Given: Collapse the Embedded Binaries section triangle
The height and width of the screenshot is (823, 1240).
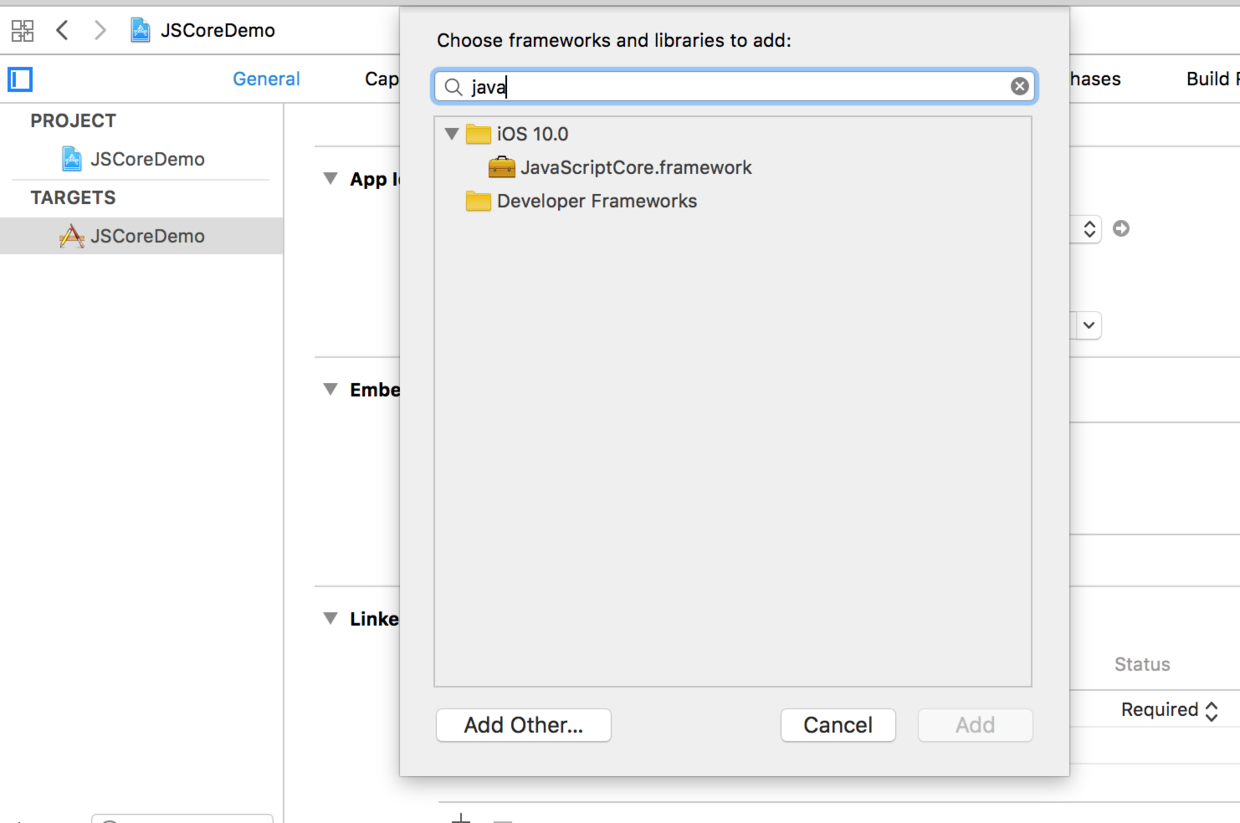Looking at the screenshot, I should click(330, 390).
